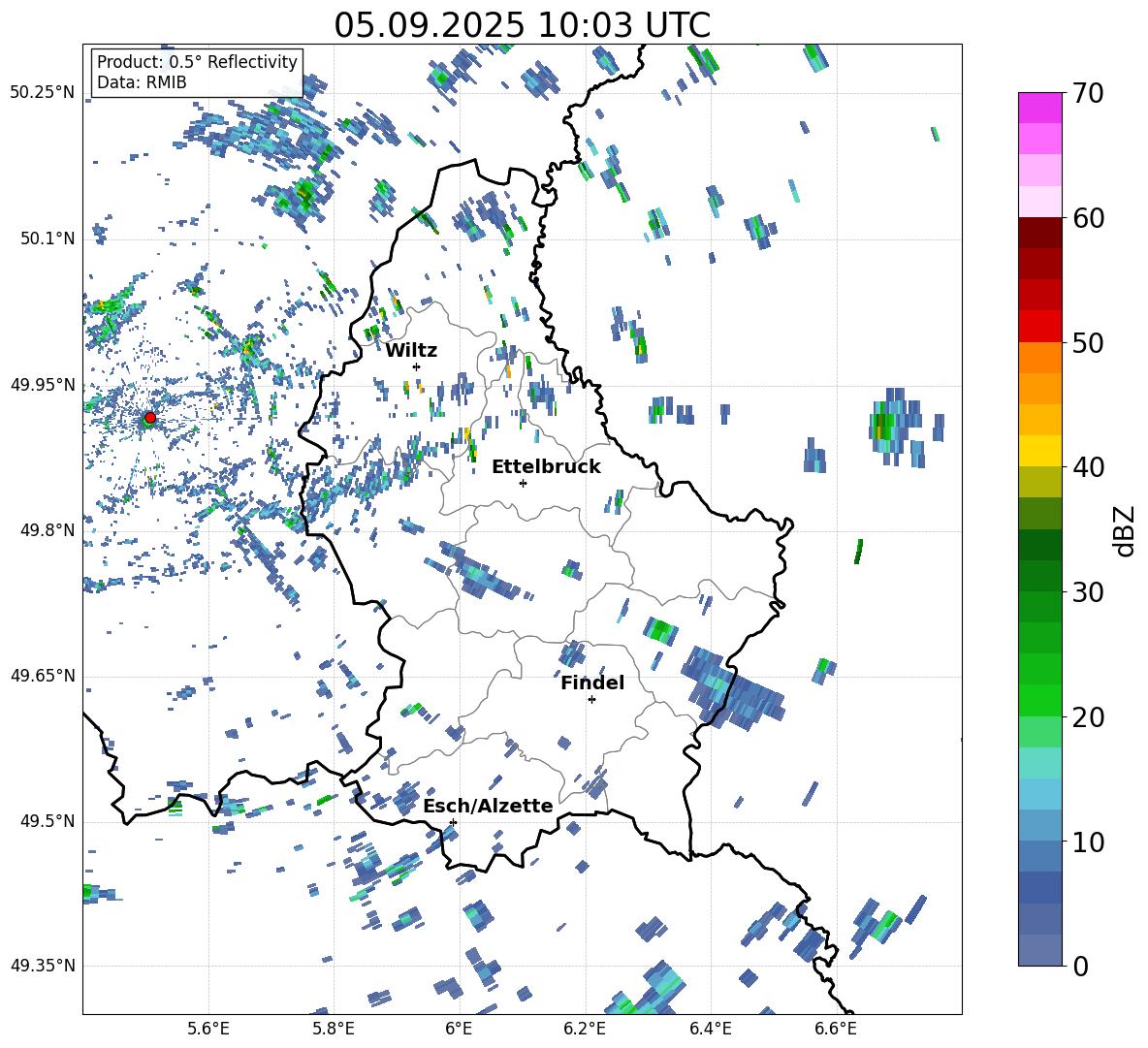Click the 60 colorbar tick label
1148x1048 pixels.
[1088, 218]
